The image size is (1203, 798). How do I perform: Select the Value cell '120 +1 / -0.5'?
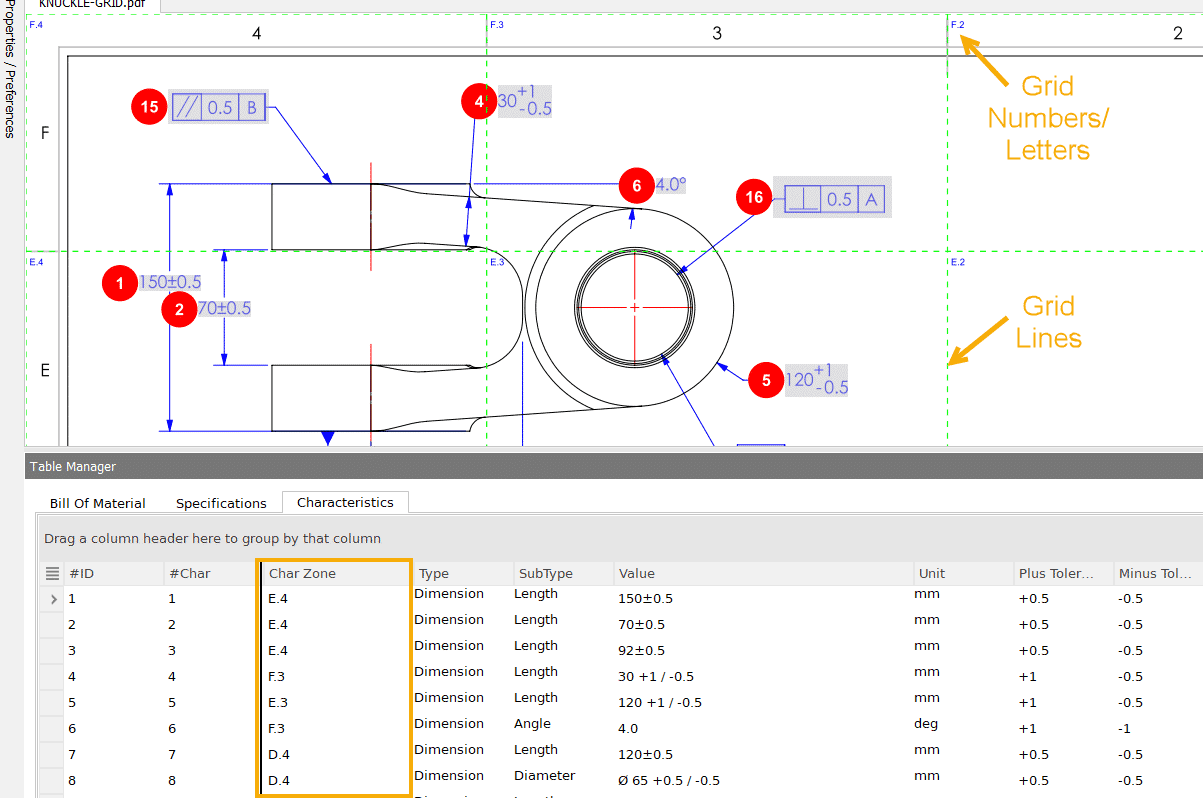pyautogui.click(x=660, y=703)
